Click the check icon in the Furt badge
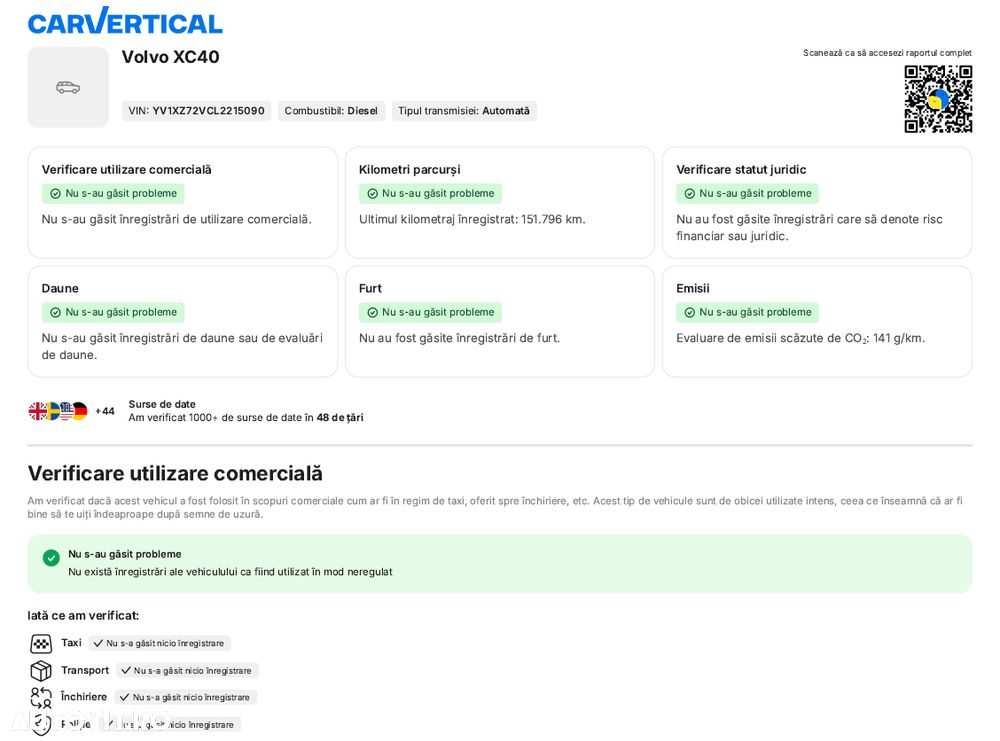The width and height of the screenshot is (1000, 741). (x=372, y=312)
